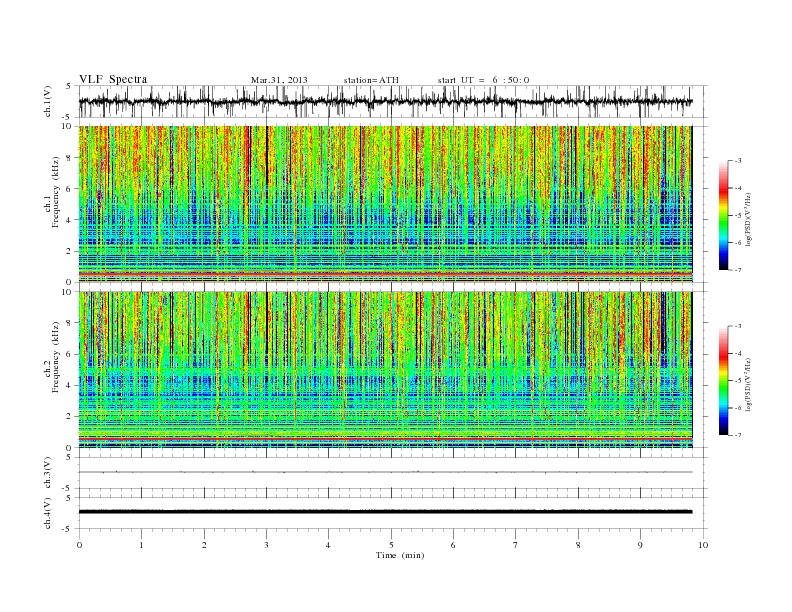This screenshot has width=792, height=612.
Task: Click the "-3" label on ch.1 colorbar
Action: [x=738, y=161]
